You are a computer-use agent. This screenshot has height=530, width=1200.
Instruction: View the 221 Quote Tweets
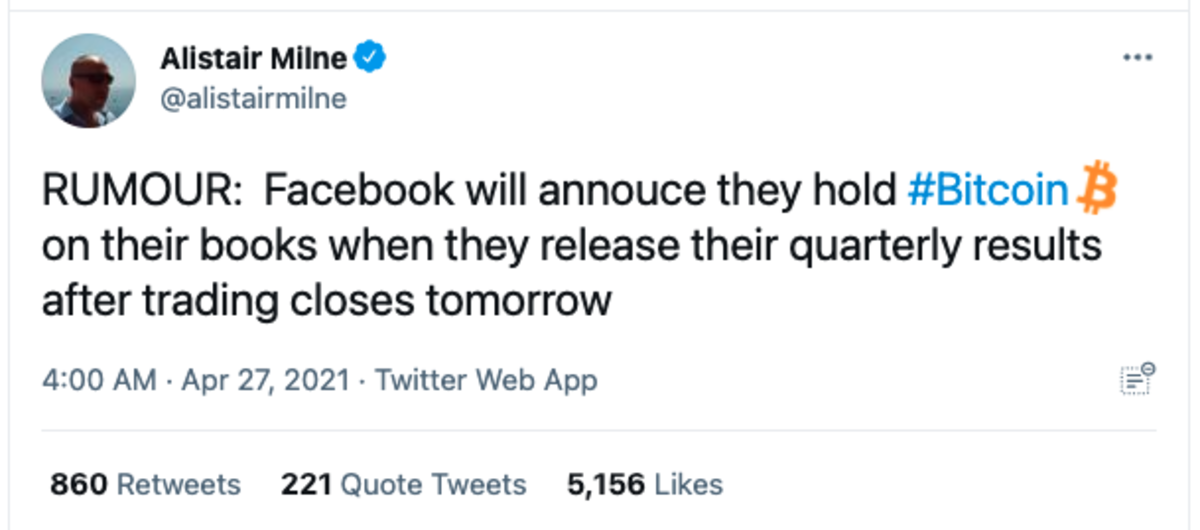pos(403,485)
